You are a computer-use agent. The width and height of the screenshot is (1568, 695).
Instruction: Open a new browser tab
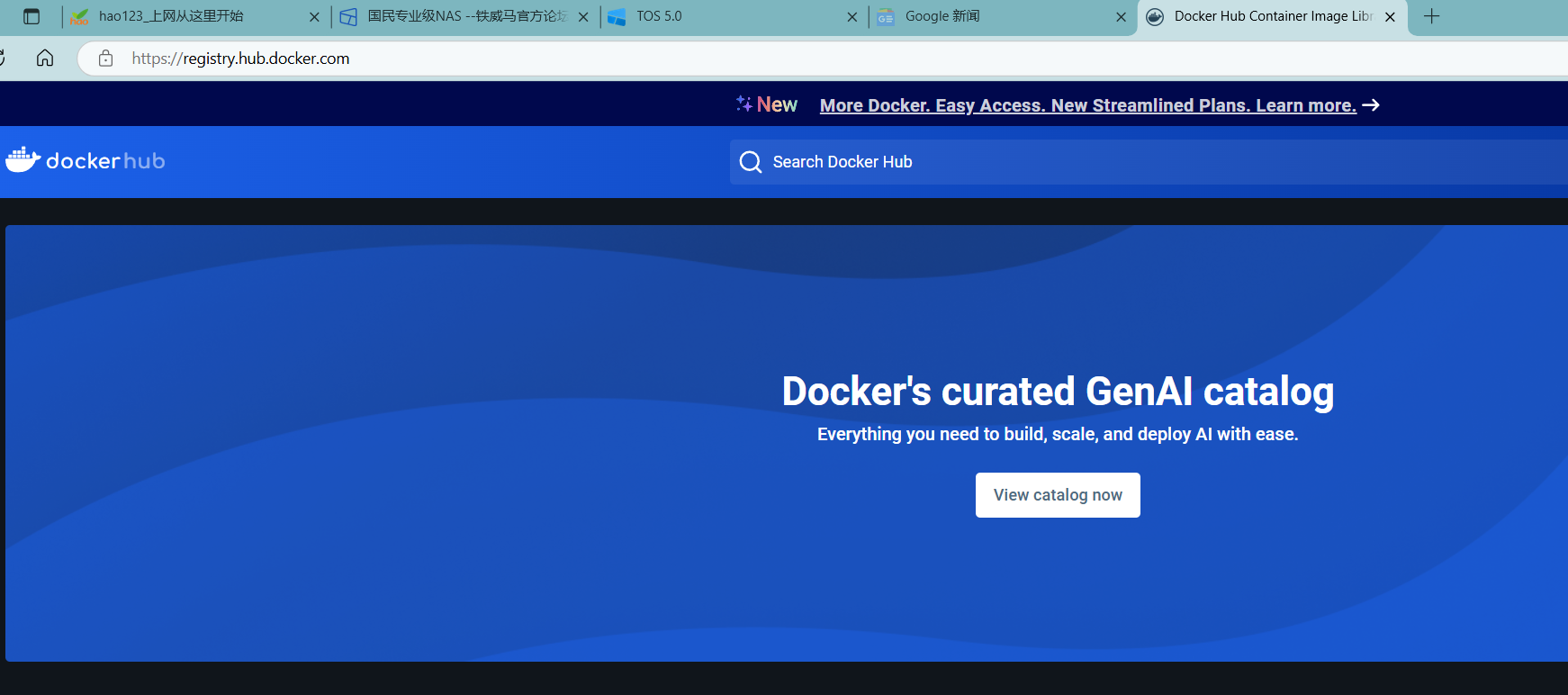(1432, 16)
